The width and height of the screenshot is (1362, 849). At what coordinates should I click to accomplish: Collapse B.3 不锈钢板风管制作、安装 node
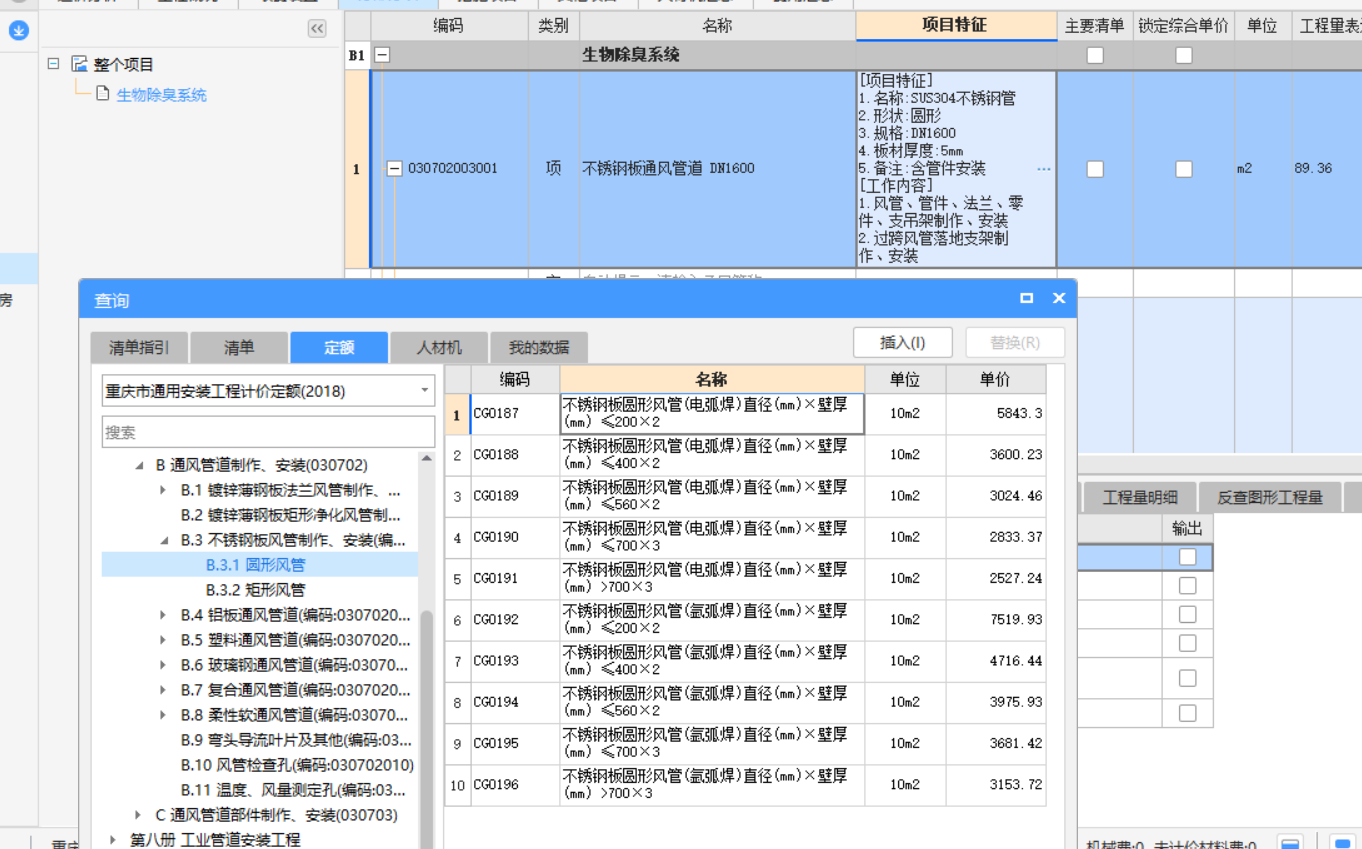click(x=163, y=540)
